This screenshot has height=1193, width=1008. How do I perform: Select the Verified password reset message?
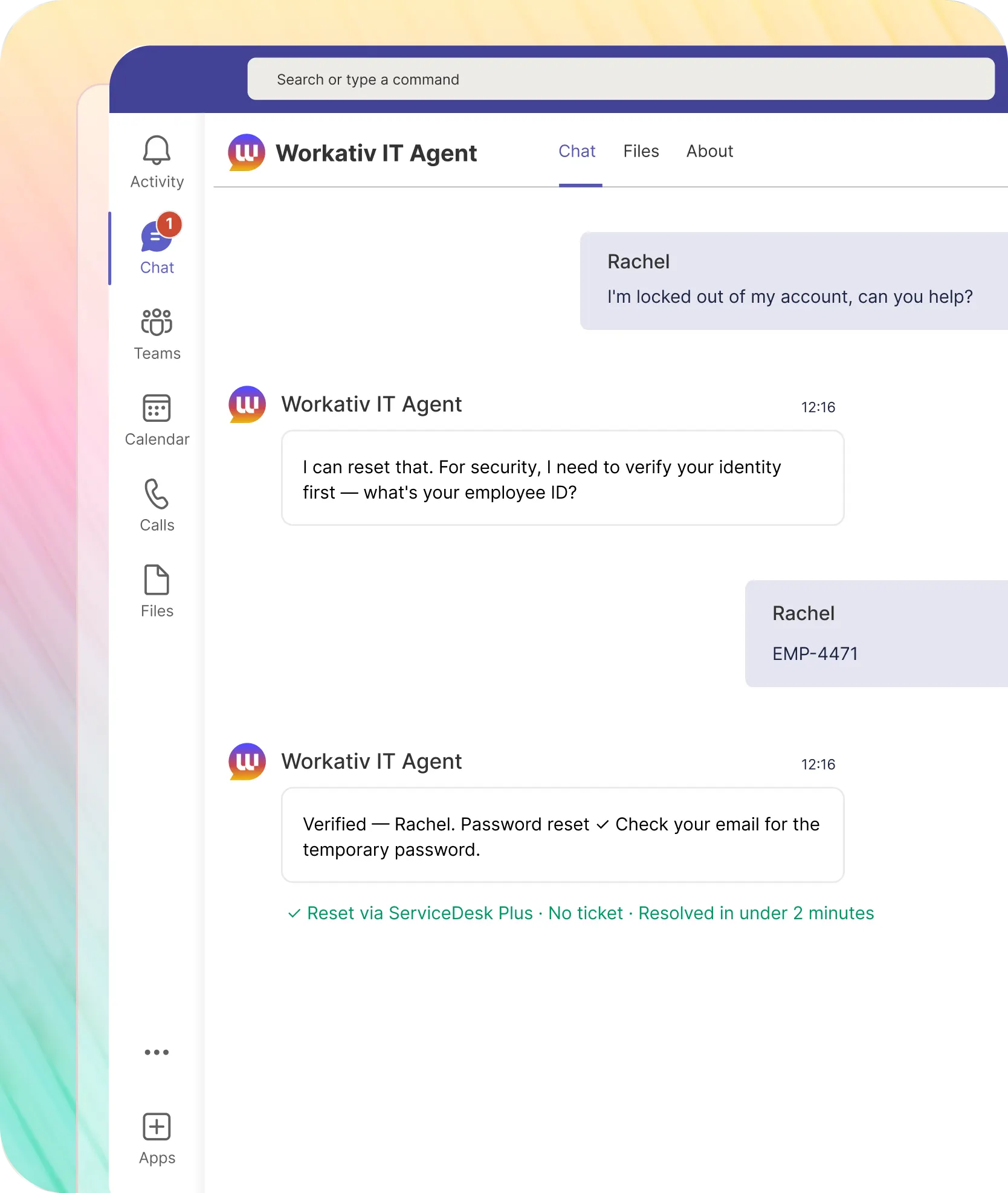click(x=563, y=835)
